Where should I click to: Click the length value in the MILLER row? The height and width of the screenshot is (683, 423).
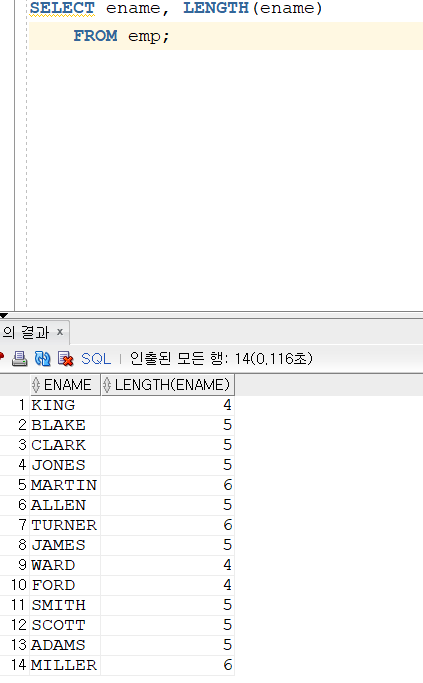coord(168,666)
